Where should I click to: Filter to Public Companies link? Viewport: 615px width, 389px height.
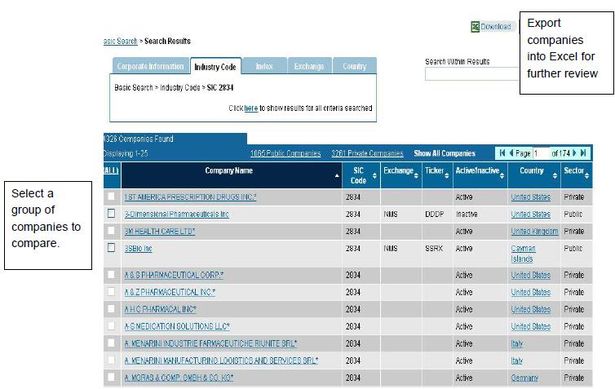[x=286, y=153]
